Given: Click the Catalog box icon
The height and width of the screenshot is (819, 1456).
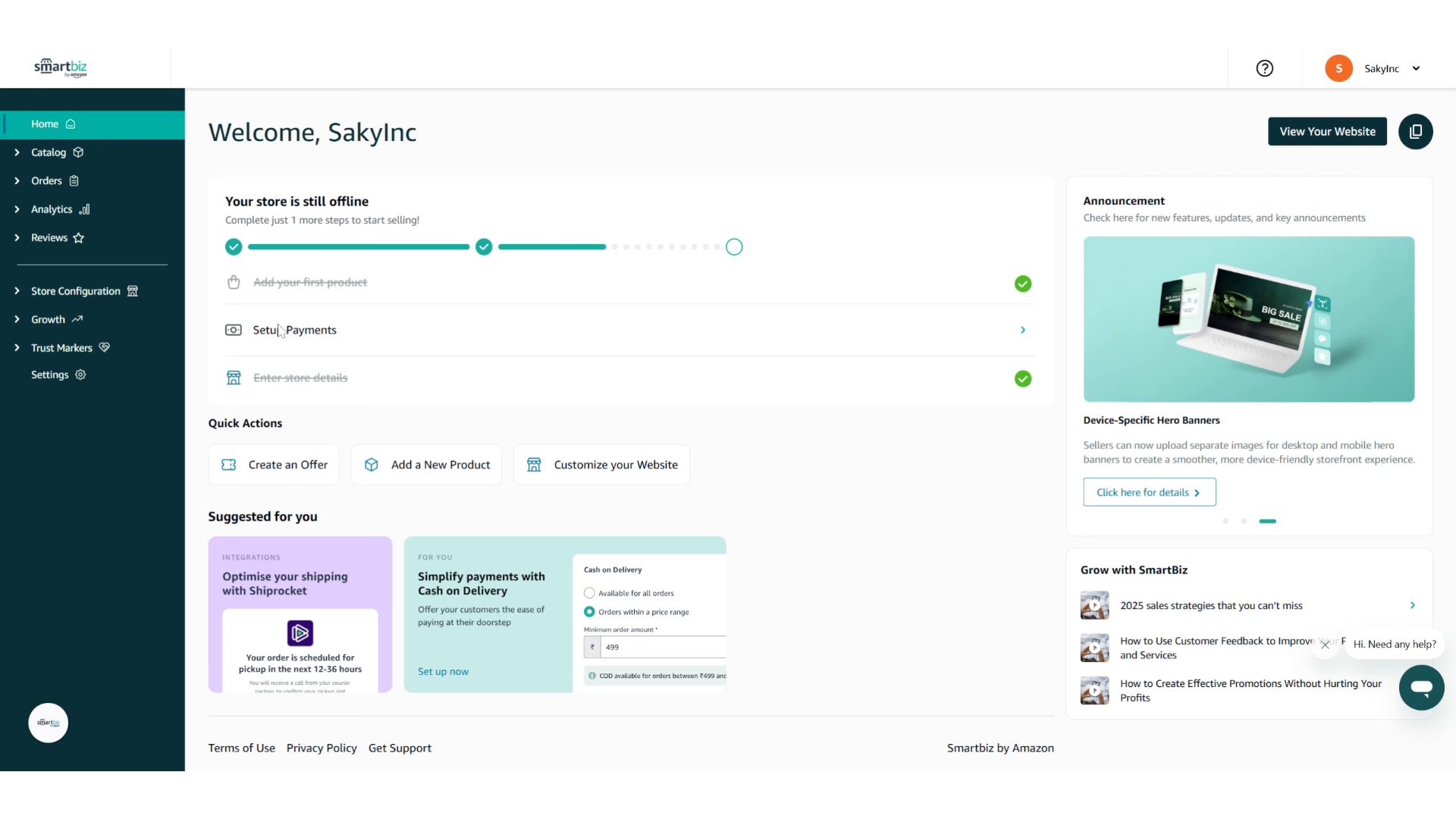Looking at the screenshot, I should 78,152.
